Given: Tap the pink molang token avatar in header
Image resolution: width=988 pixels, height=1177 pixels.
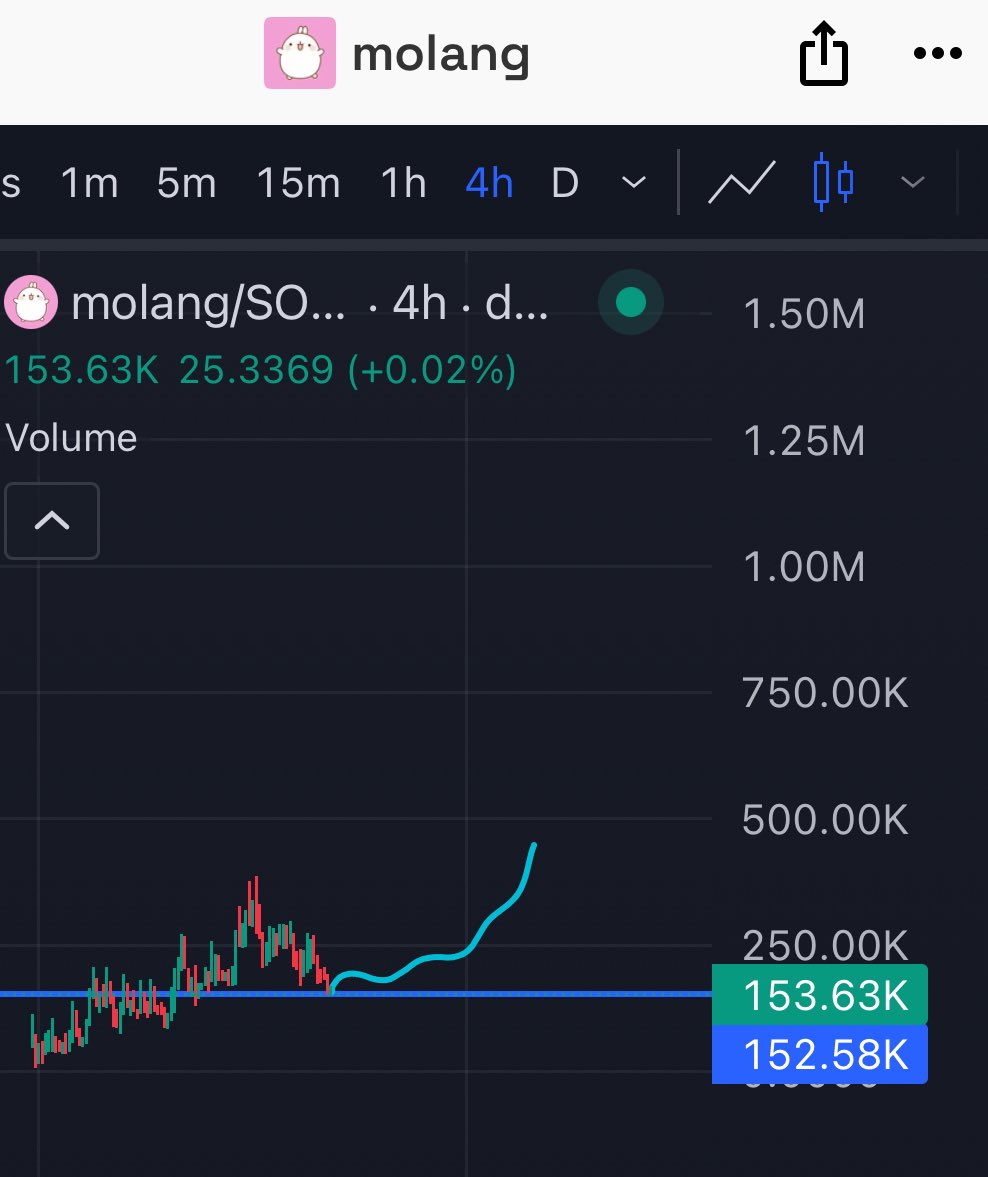Looking at the screenshot, I should (x=300, y=53).
